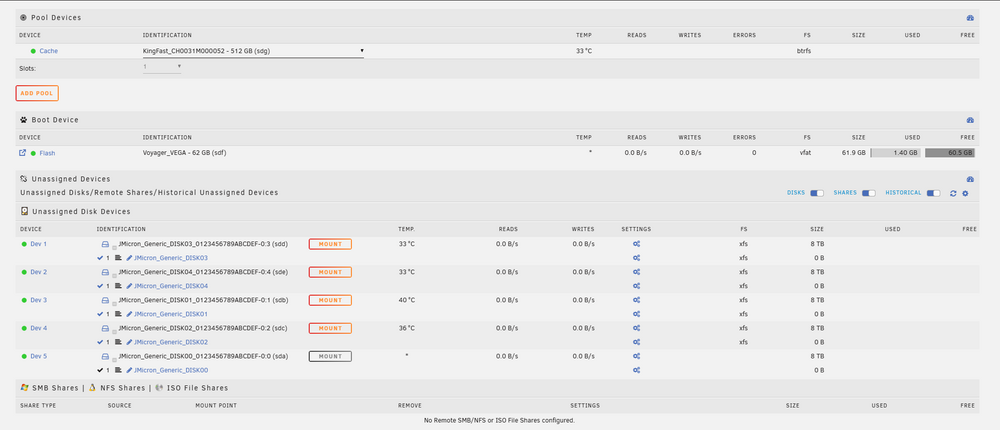
Task: Open settings gear for JMicron_Generic_DISK00 partition
Action: 636,370
